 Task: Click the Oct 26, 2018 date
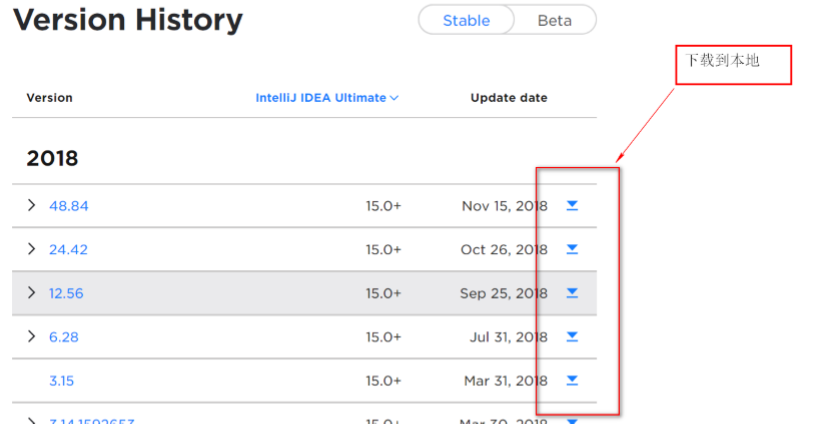click(504, 250)
